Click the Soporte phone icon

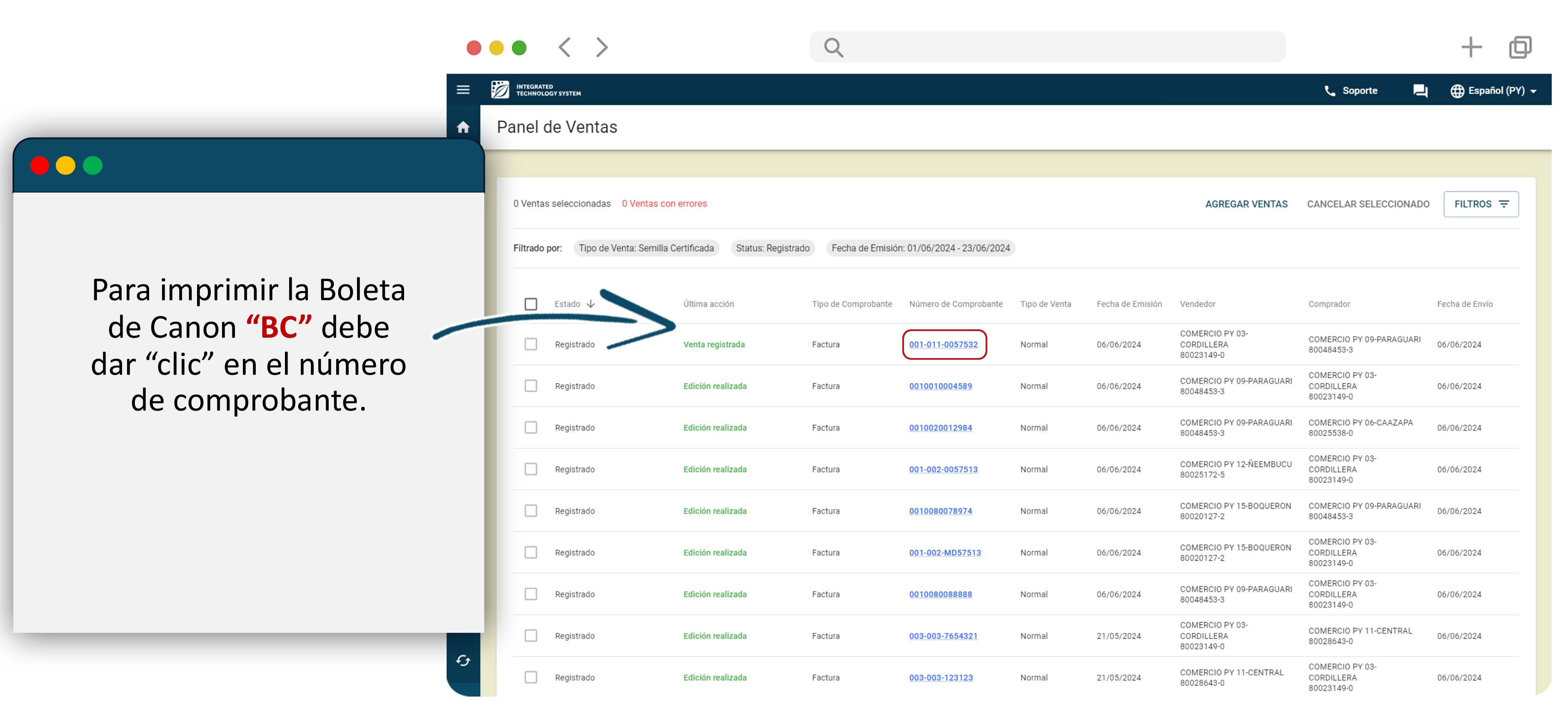(x=1329, y=91)
